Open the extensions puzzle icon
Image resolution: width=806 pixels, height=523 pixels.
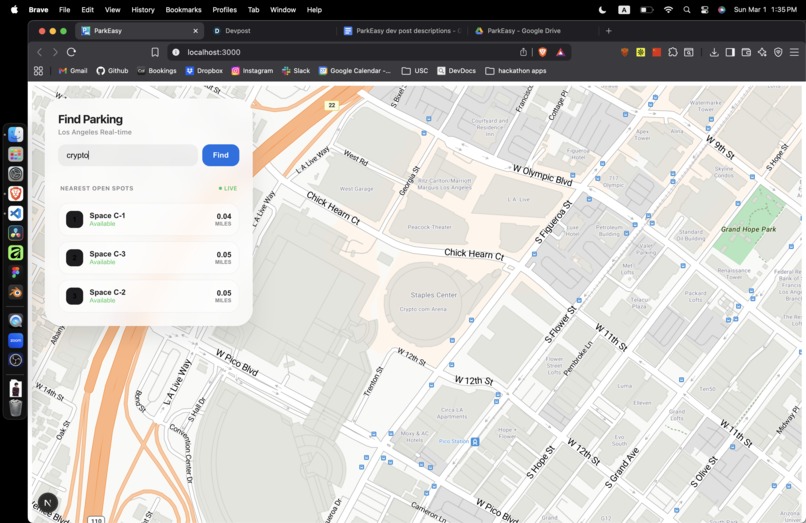pyautogui.click(x=673, y=52)
